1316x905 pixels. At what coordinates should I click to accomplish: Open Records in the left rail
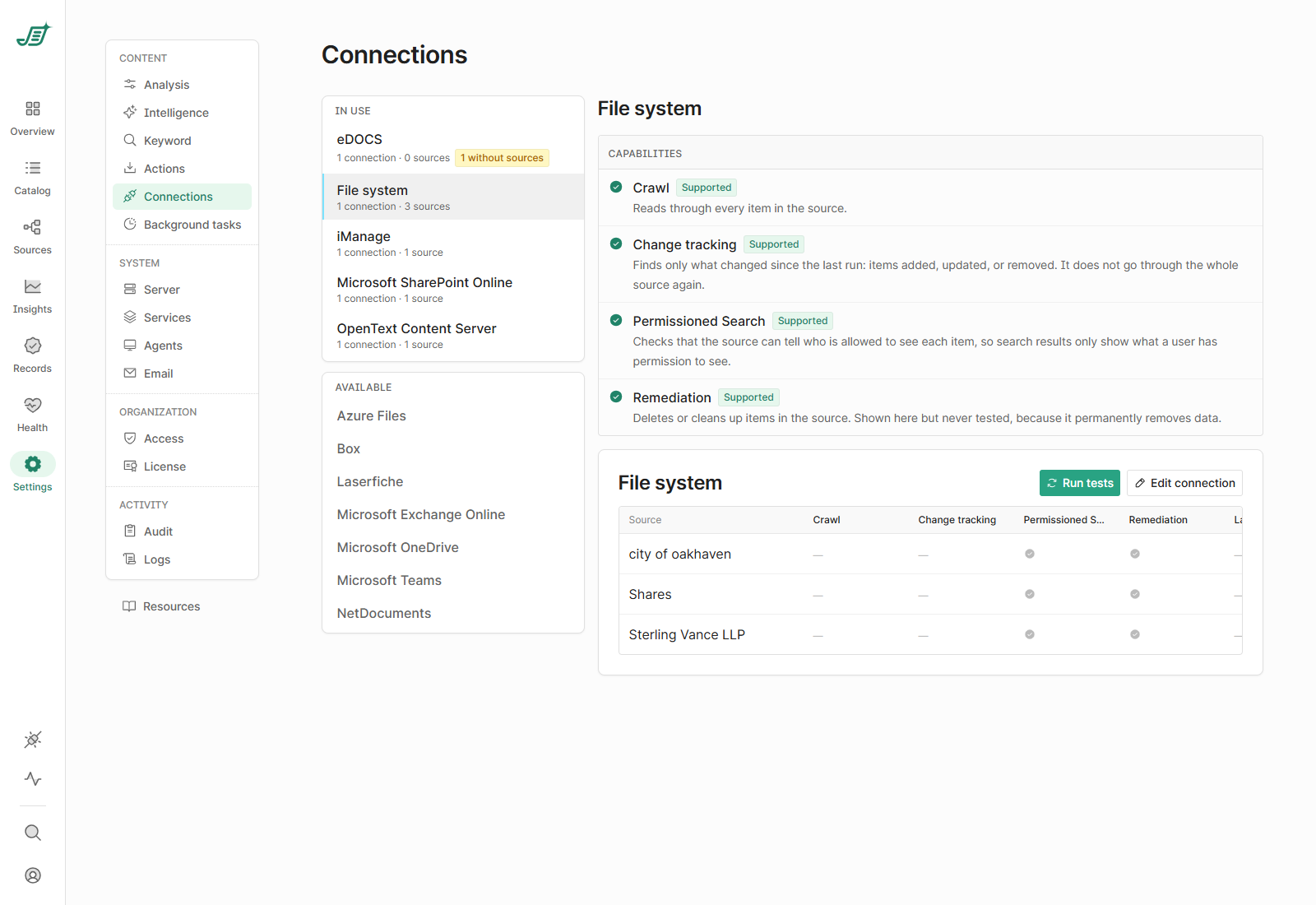(33, 355)
